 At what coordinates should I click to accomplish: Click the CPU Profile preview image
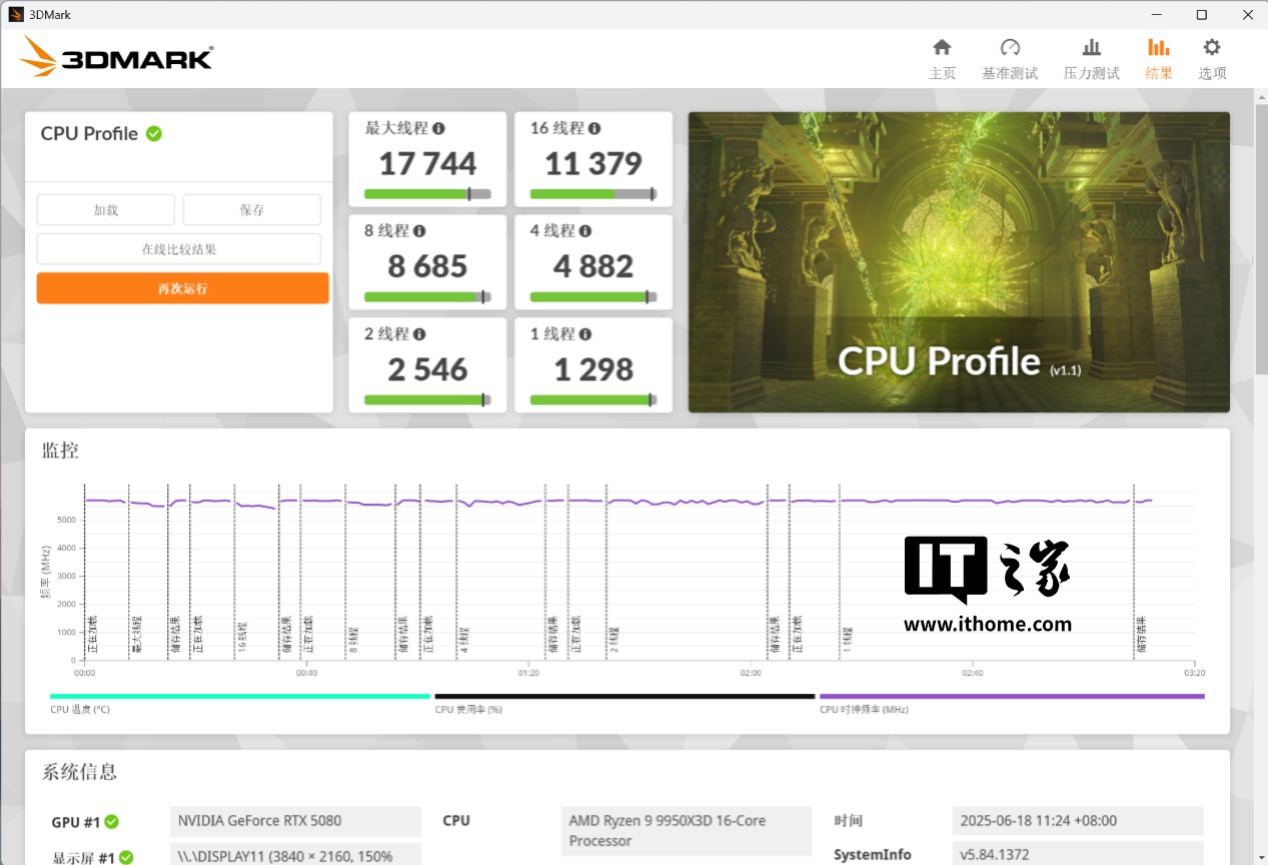point(958,262)
